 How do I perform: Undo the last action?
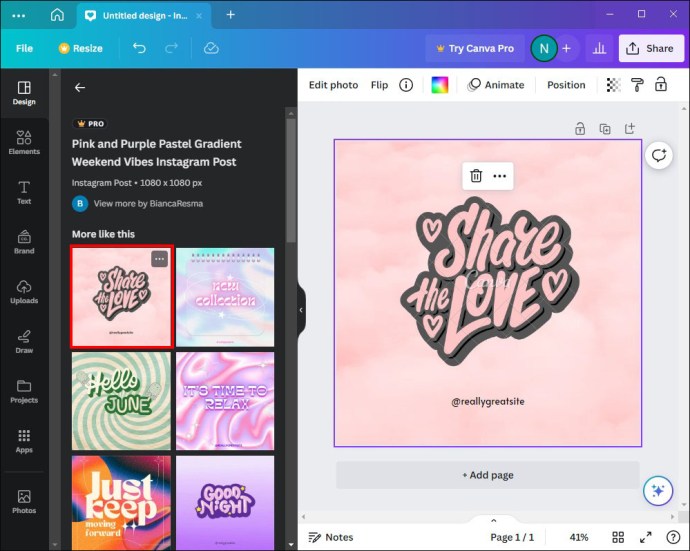139,48
